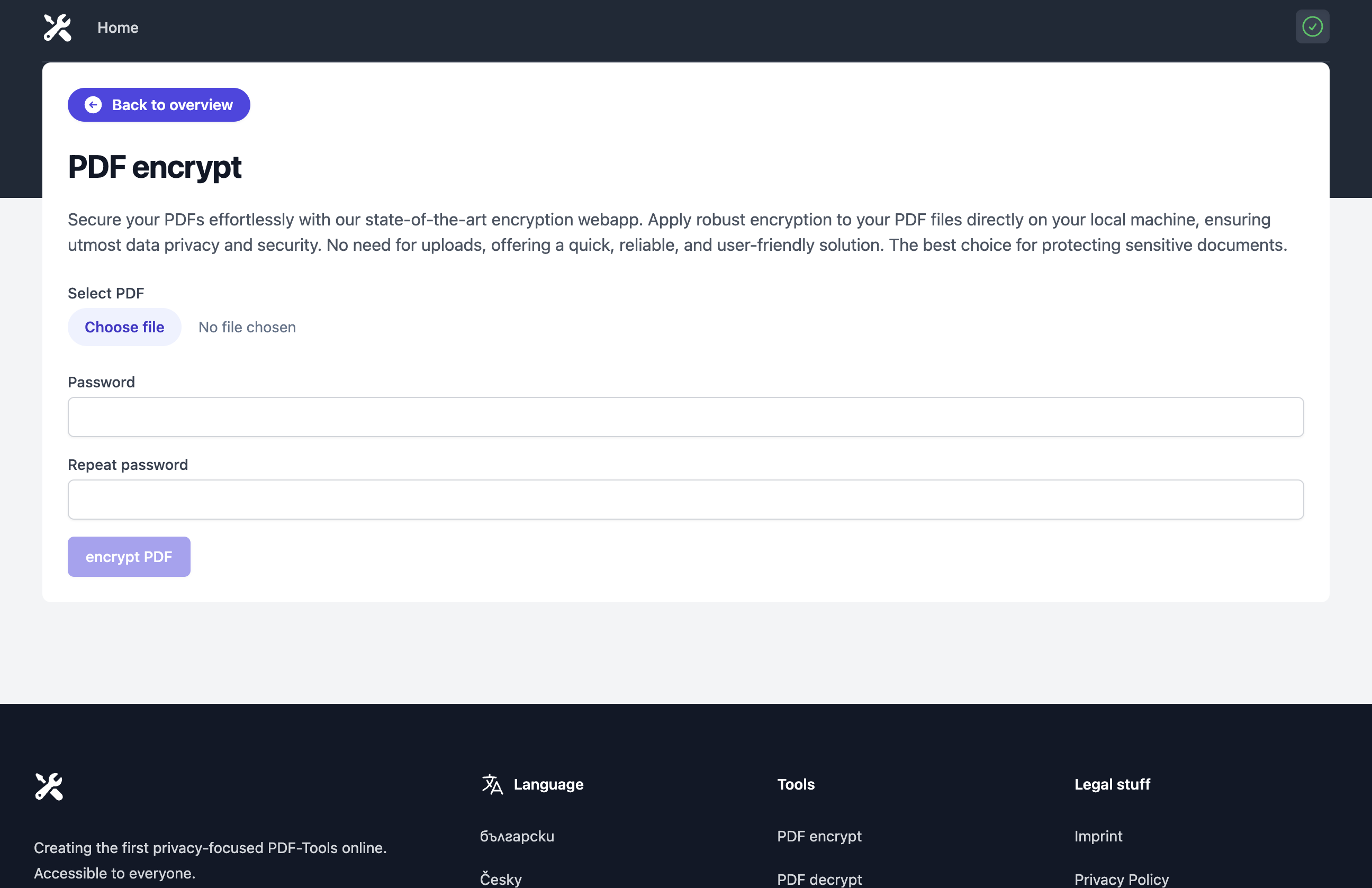This screenshot has width=1372, height=888.
Task: Click the encrypt PDF button
Action: (129, 557)
